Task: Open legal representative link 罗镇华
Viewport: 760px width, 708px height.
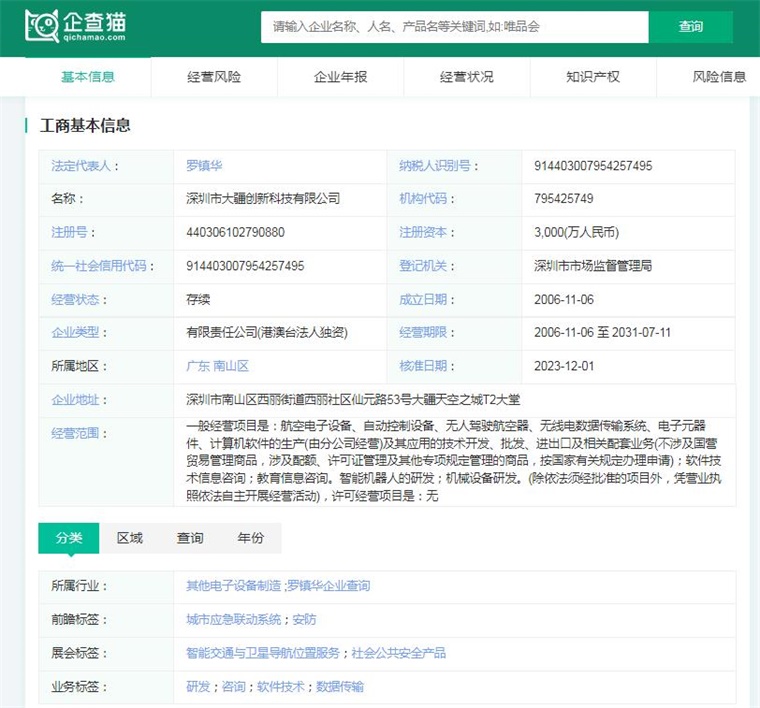Action: (204, 166)
